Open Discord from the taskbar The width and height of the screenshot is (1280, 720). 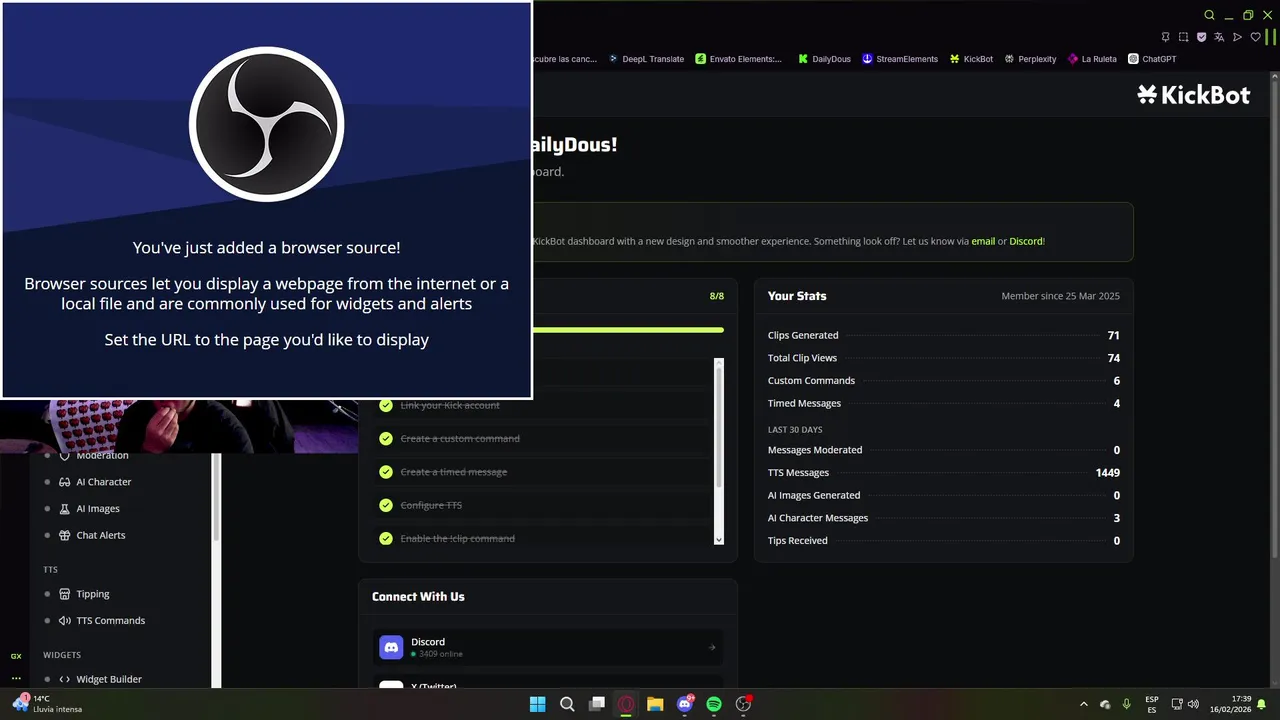tap(685, 704)
